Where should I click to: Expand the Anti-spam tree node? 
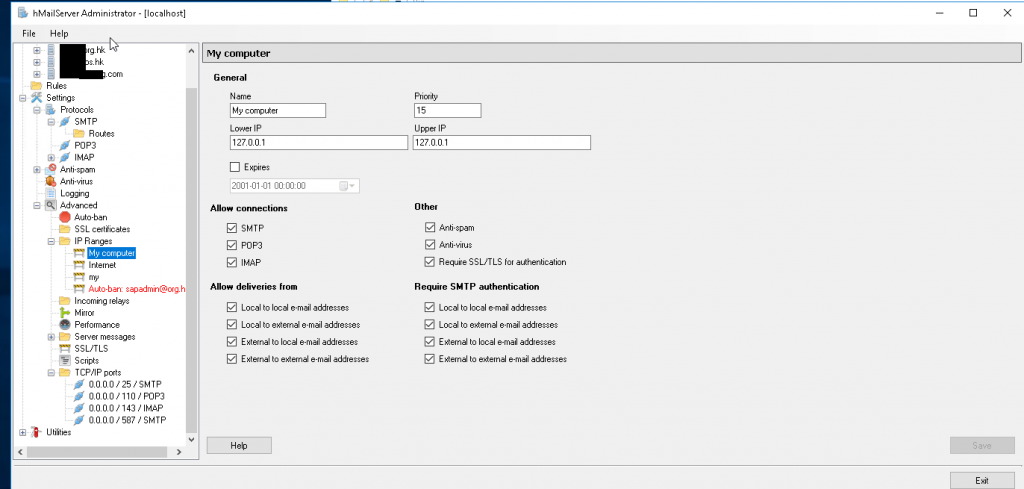(37, 169)
